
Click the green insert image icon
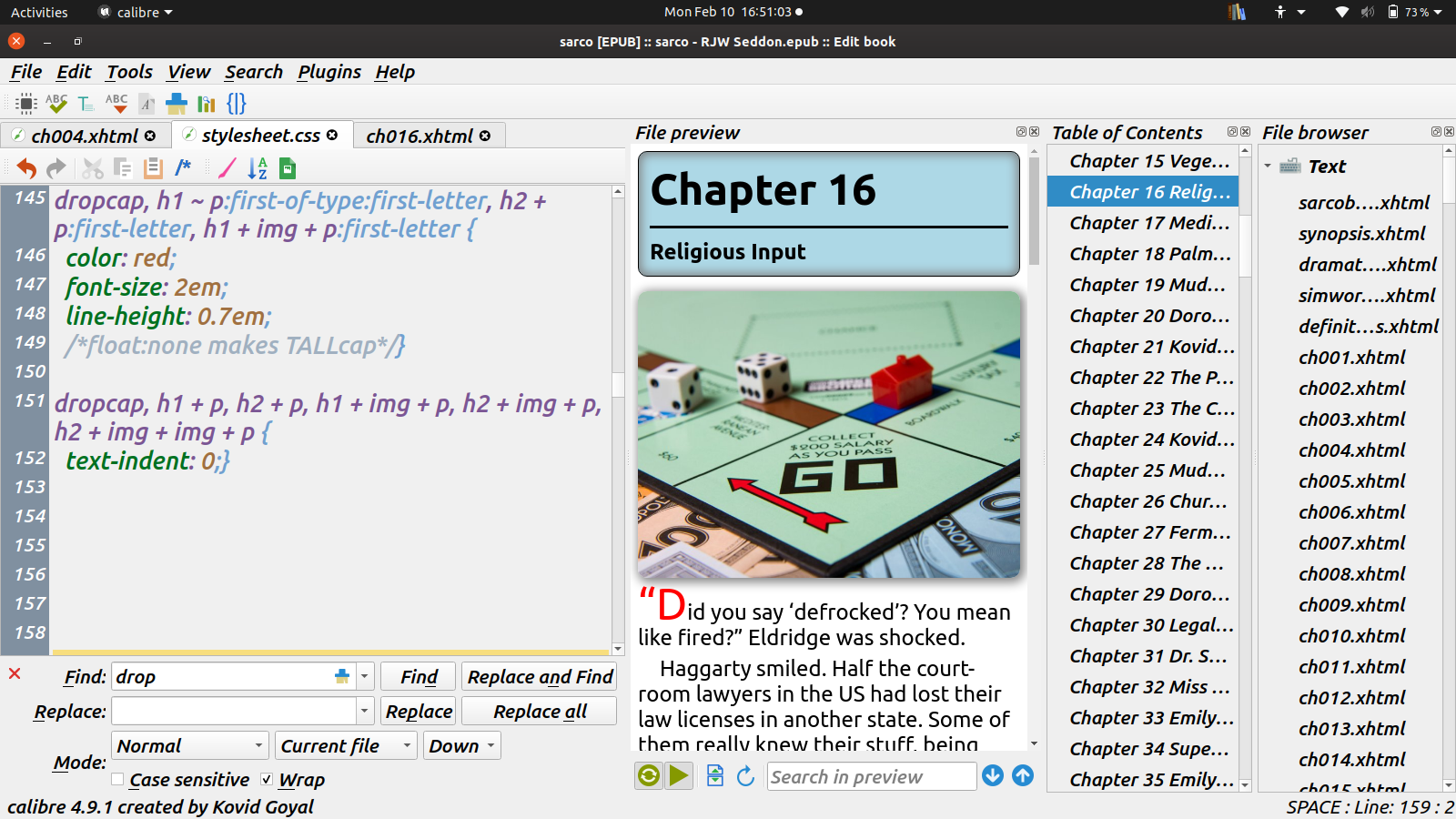[x=288, y=167]
